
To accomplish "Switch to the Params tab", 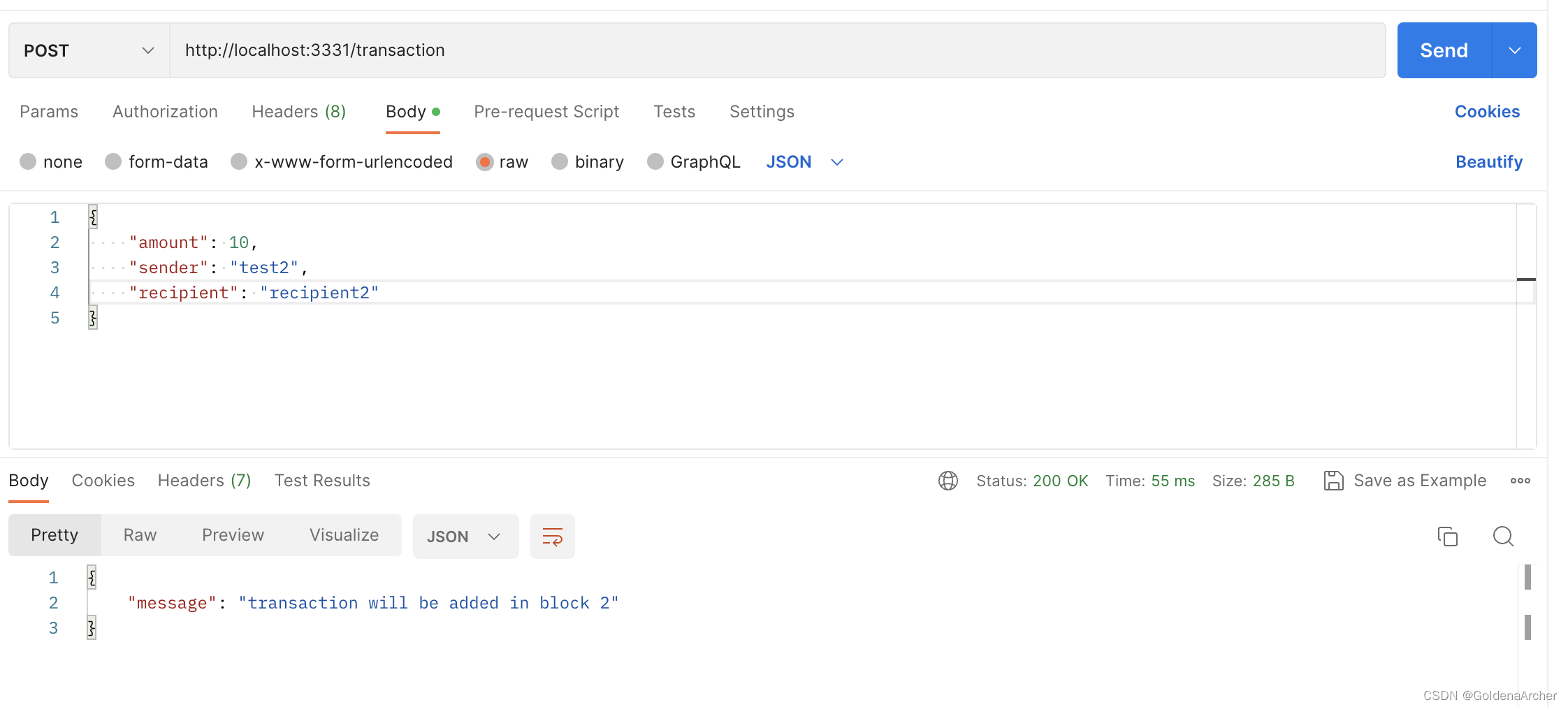I will [x=49, y=112].
